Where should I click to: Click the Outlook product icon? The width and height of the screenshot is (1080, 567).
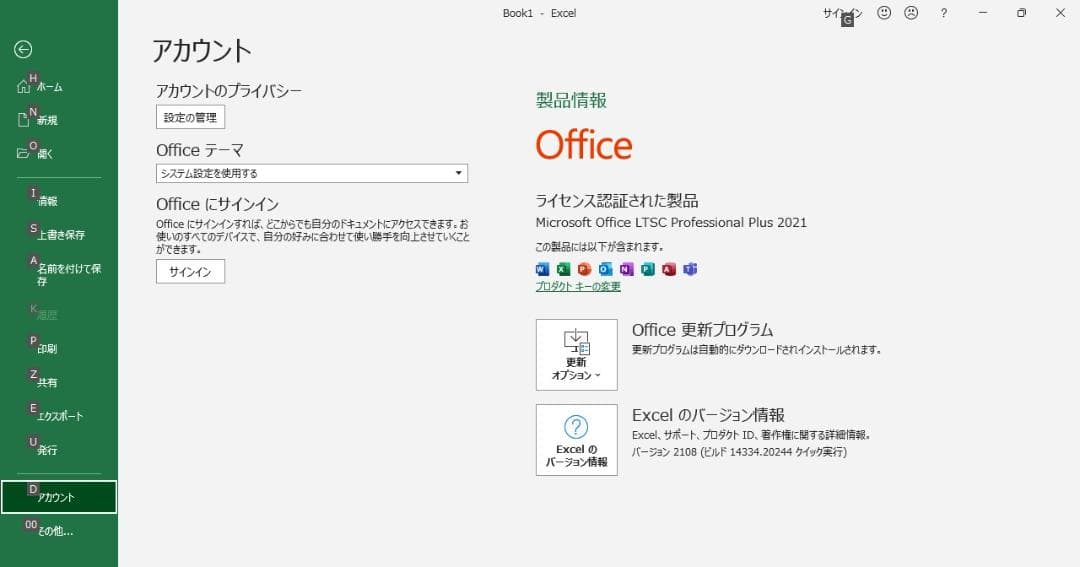605,269
